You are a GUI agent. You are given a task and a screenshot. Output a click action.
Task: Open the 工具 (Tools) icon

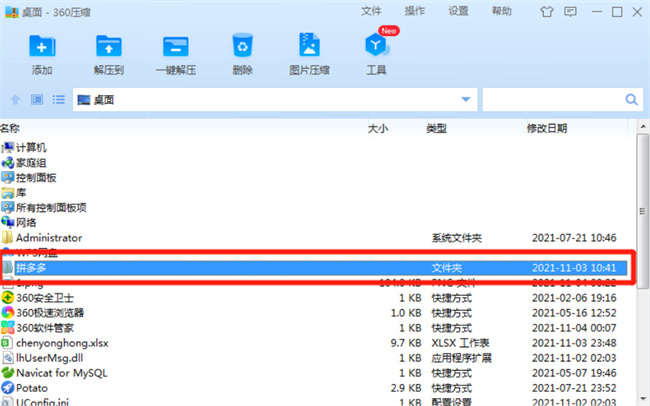point(376,45)
